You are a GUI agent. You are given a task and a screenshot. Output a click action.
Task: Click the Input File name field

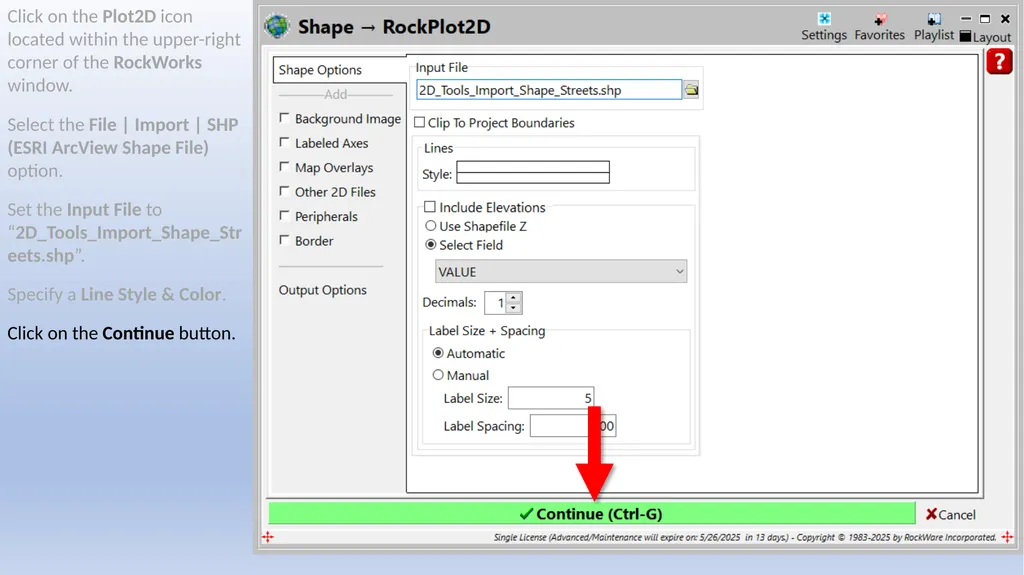pos(549,90)
